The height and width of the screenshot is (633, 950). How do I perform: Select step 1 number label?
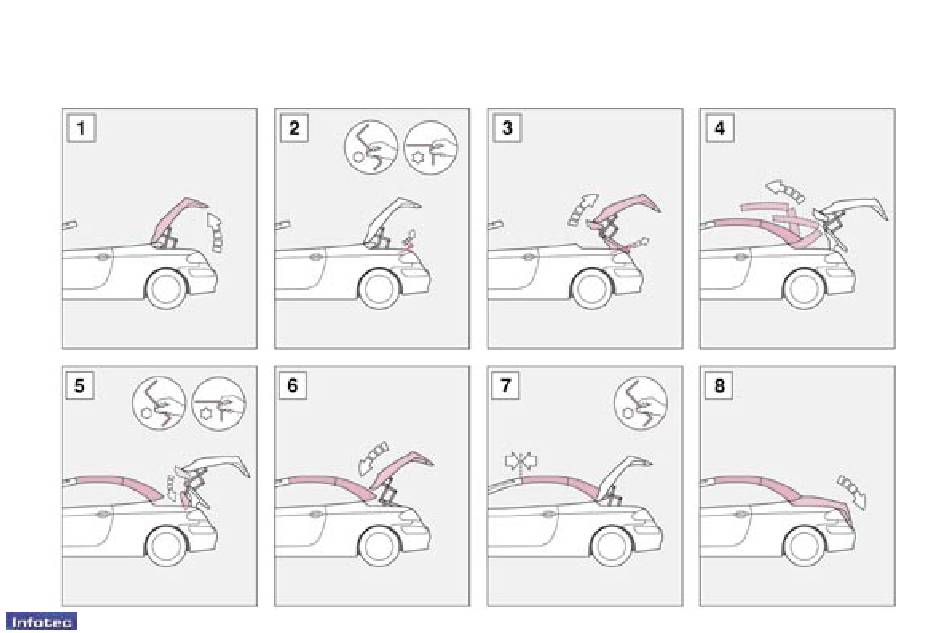[81, 128]
